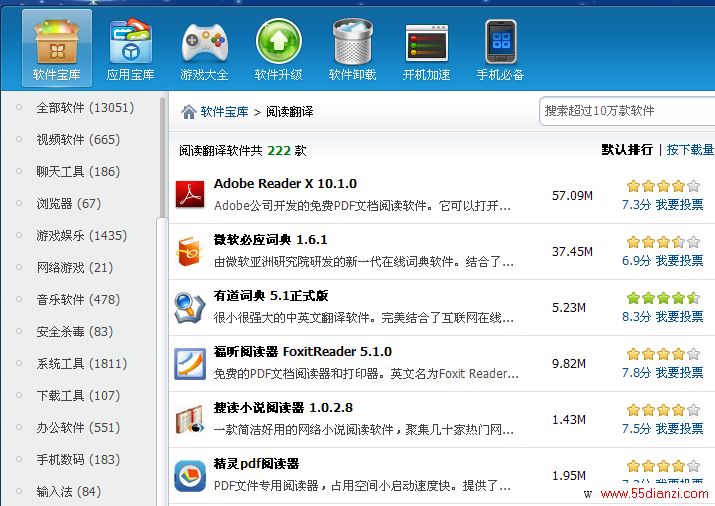Select 游戏娱乐 (1435) category
This screenshot has height=506, width=715.
tap(82, 235)
